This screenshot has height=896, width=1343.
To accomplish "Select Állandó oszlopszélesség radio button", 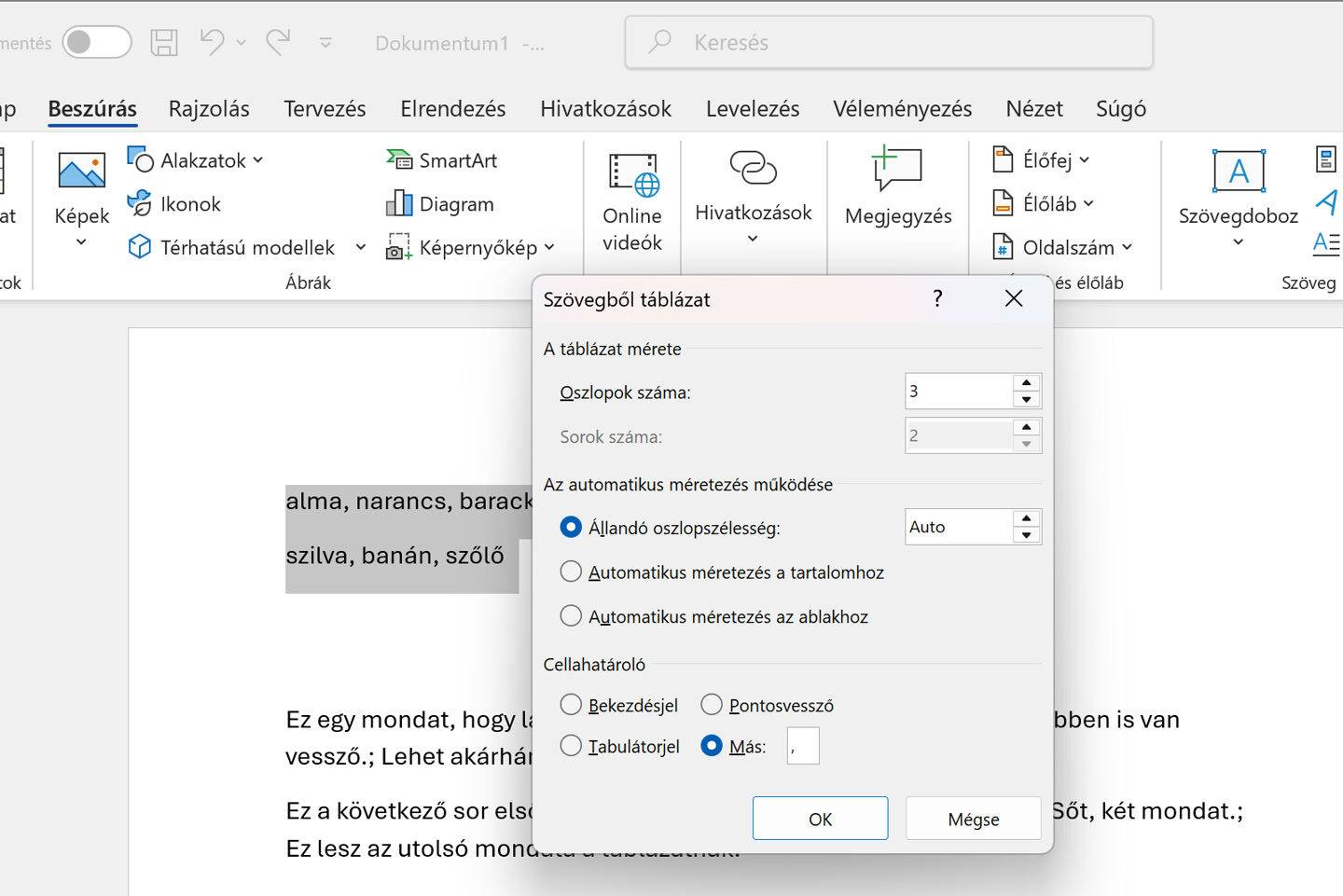I will click(571, 528).
